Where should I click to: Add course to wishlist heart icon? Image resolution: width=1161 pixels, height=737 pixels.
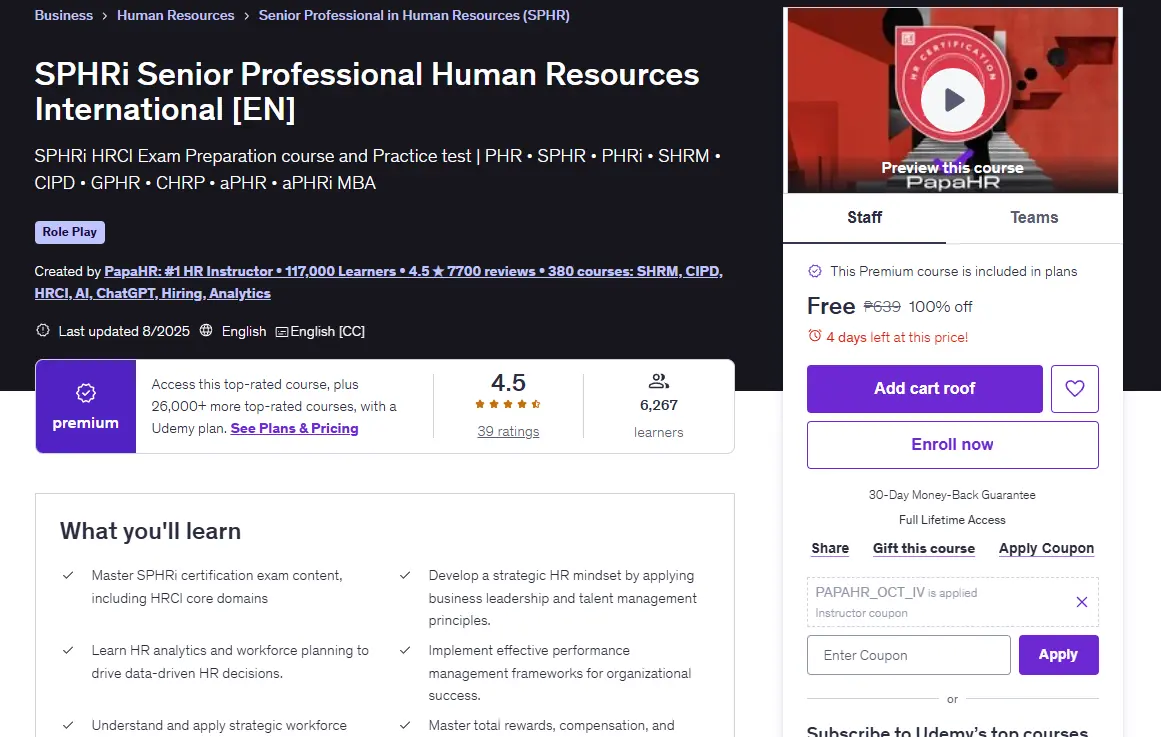point(1074,389)
